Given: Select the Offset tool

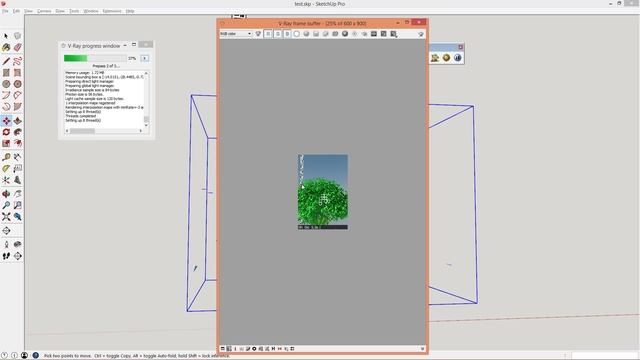Looking at the screenshot, I should tap(17, 143).
